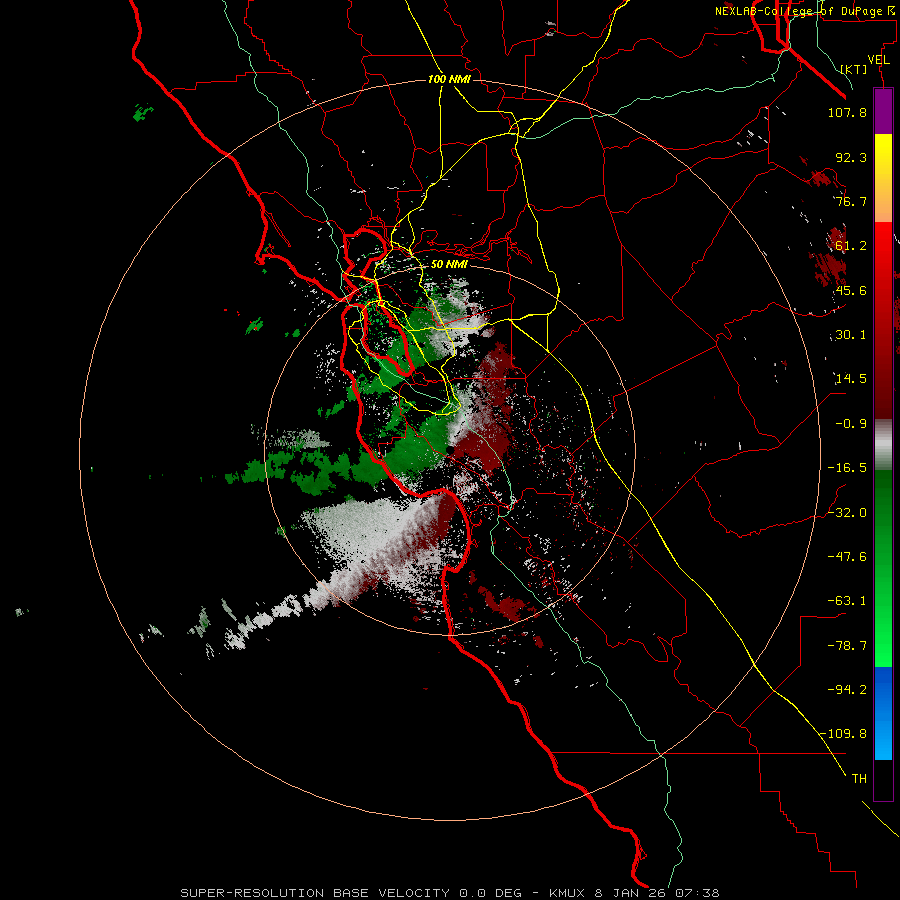Click the VEL label above the color scale
The image size is (900, 900).
pyautogui.click(x=878, y=60)
